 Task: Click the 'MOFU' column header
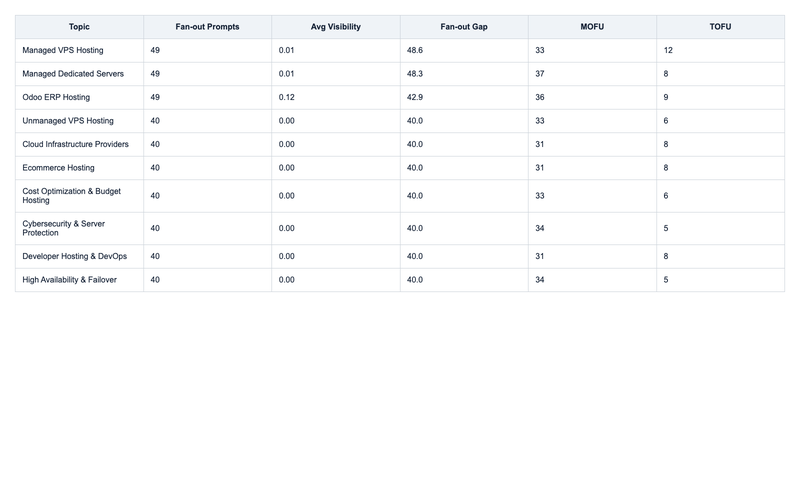[592, 27]
